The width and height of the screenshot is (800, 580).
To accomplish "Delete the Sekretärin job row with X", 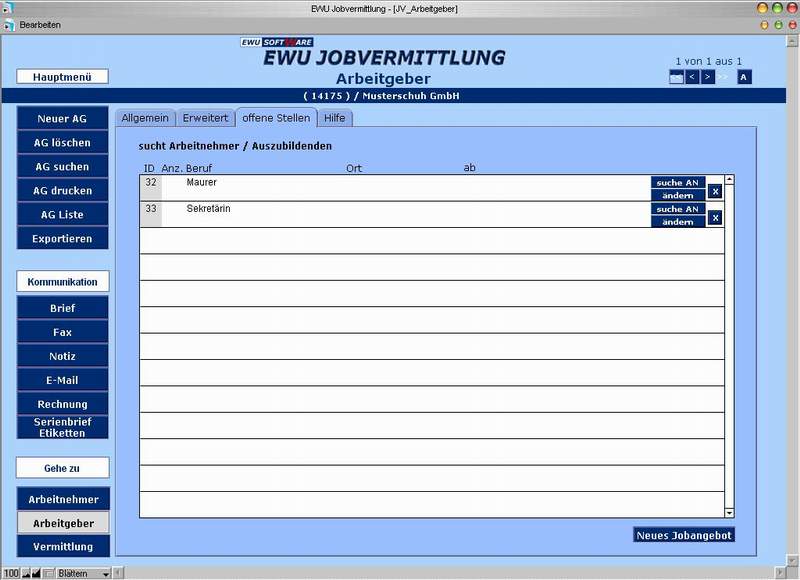I will [715, 218].
